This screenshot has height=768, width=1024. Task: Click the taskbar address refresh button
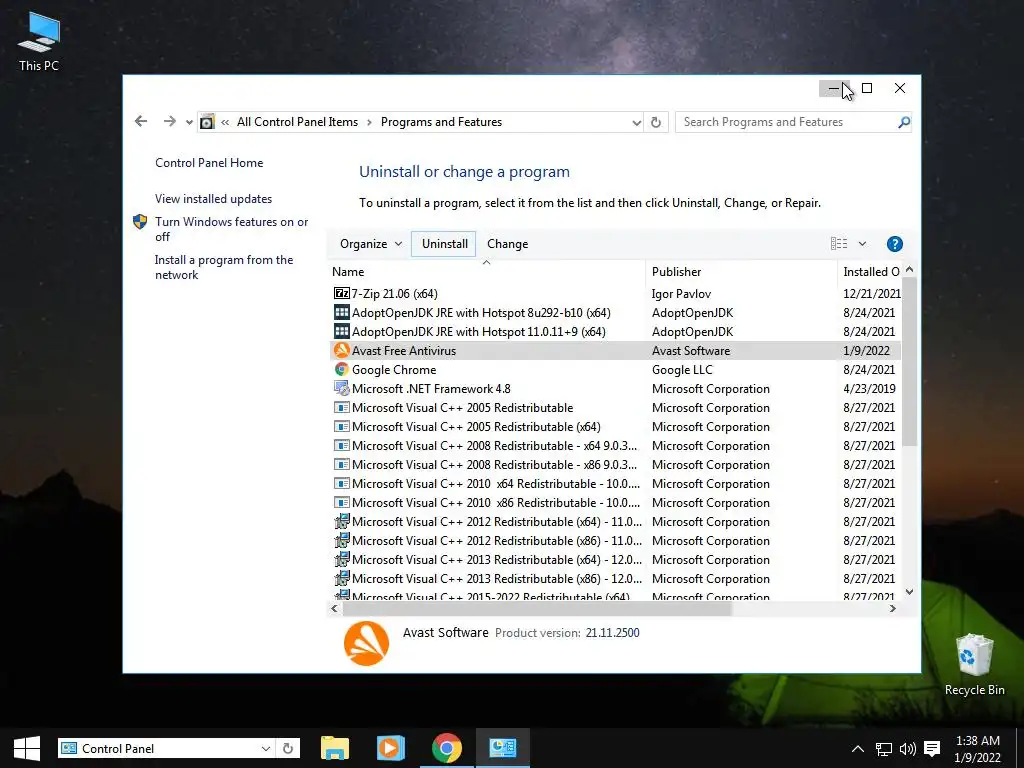[288, 748]
